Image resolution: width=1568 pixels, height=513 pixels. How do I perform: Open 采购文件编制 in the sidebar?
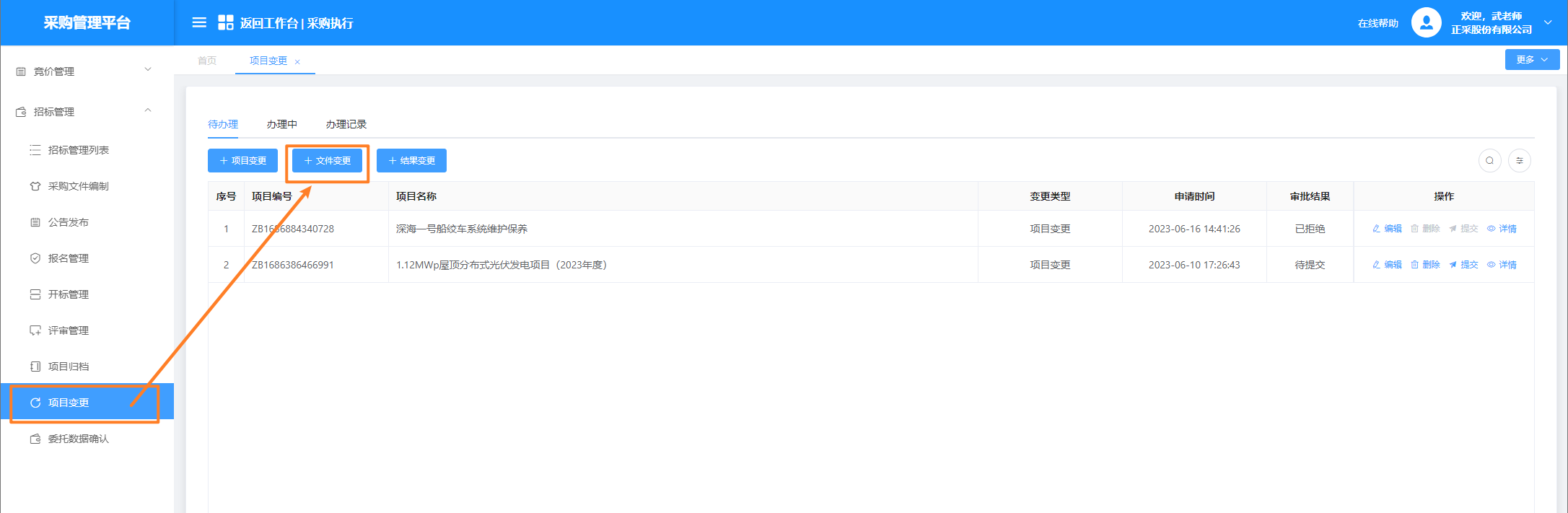[x=78, y=186]
